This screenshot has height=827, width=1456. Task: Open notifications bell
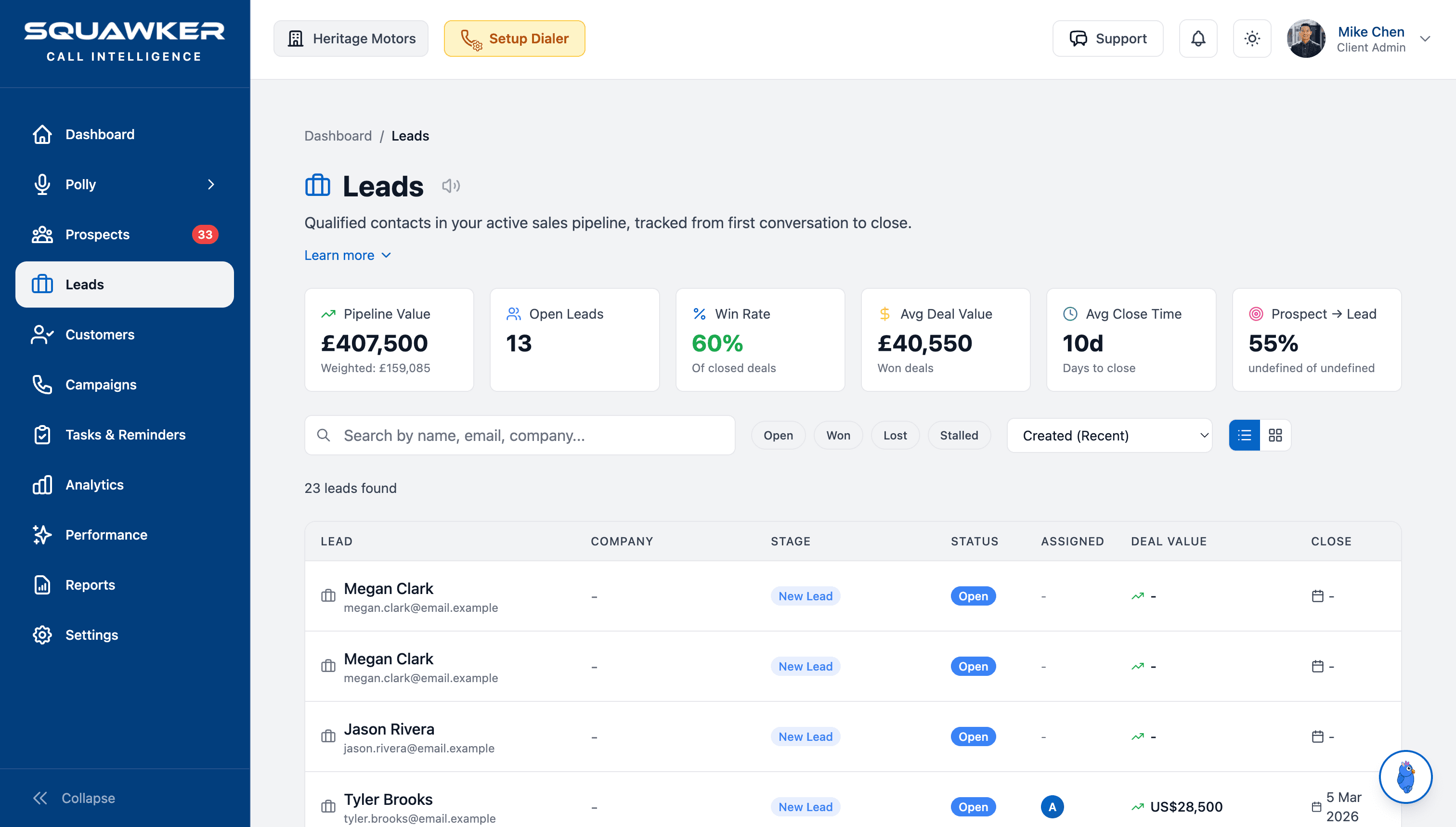click(1198, 39)
